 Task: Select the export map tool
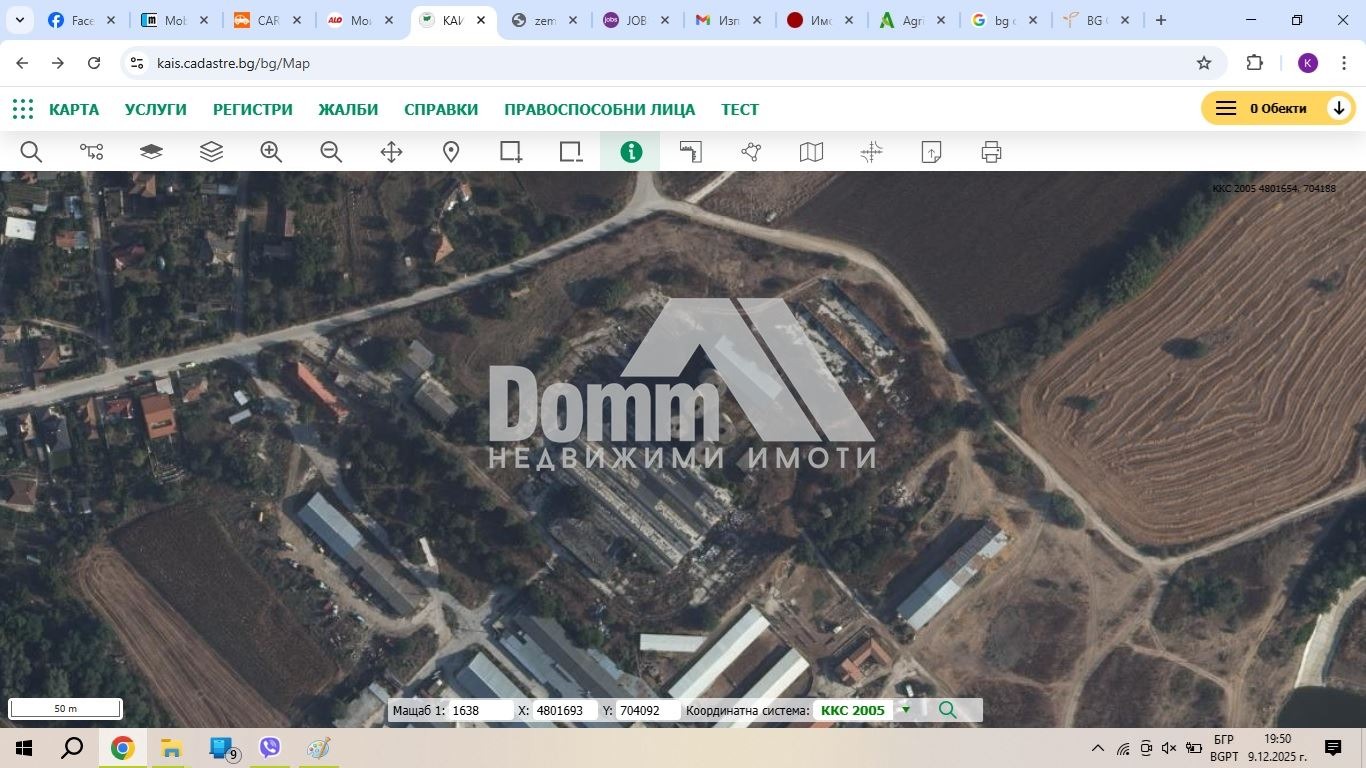[x=930, y=151]
